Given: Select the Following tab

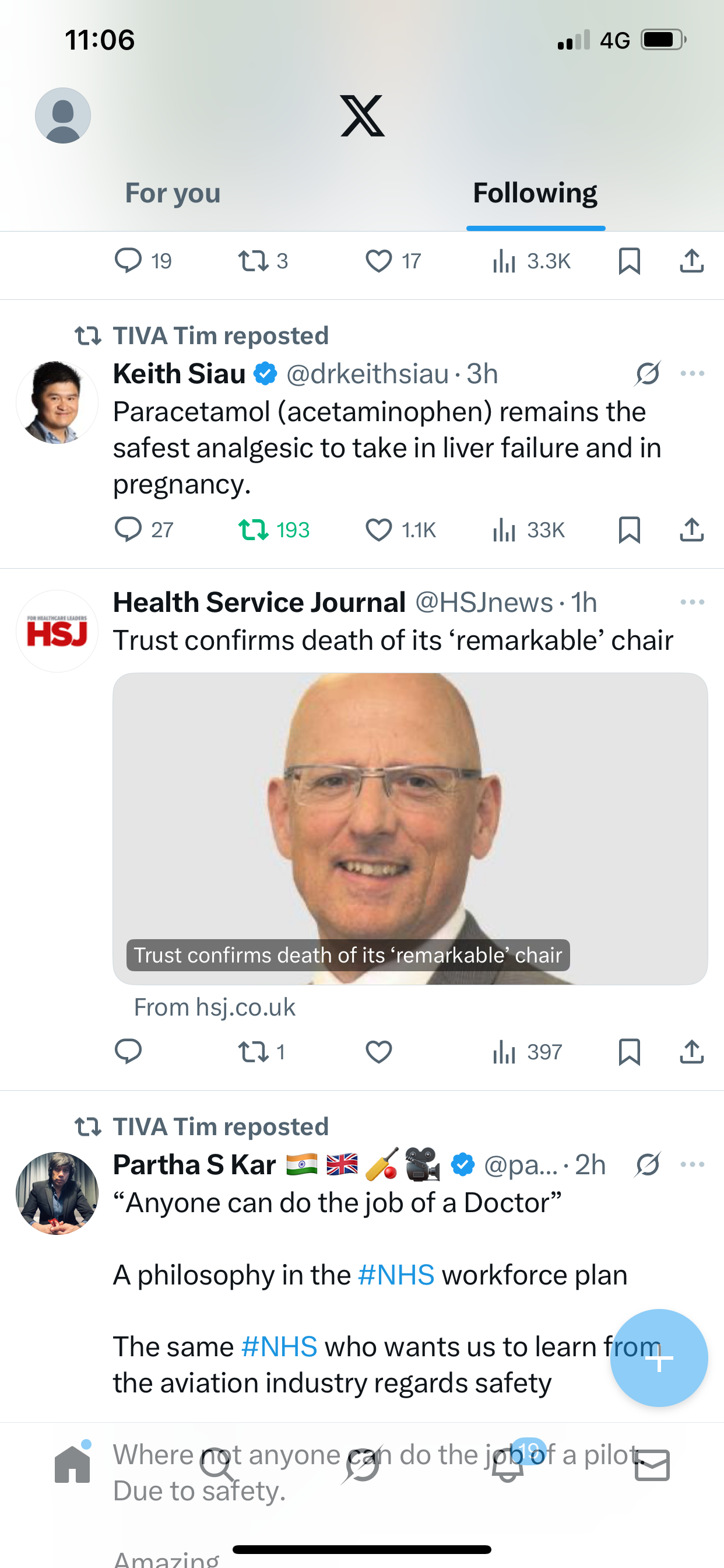Looking at the screenshot, I should click(535, 194).
